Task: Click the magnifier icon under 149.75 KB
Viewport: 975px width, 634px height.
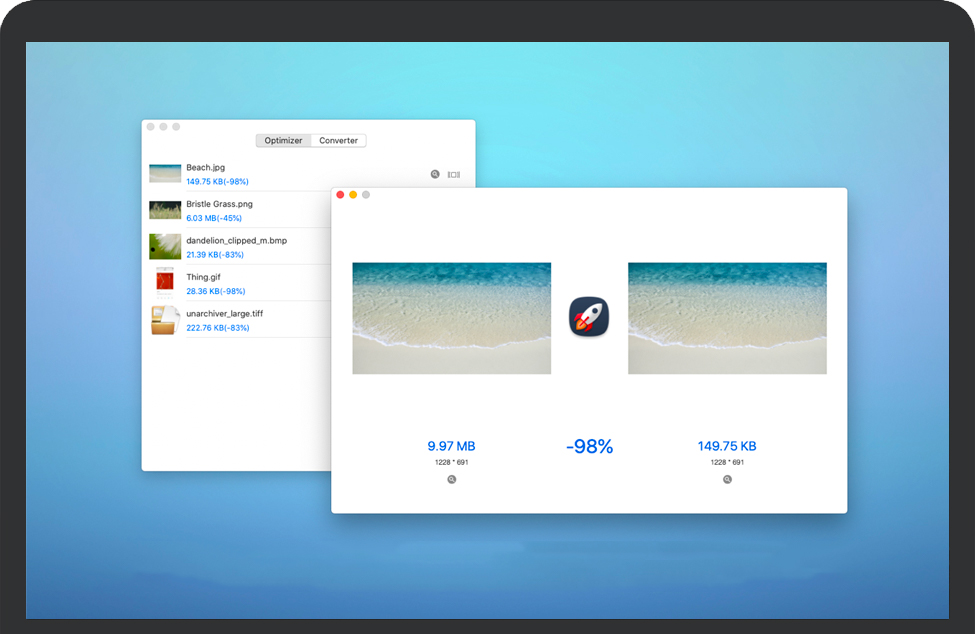Action: point(727,480)
